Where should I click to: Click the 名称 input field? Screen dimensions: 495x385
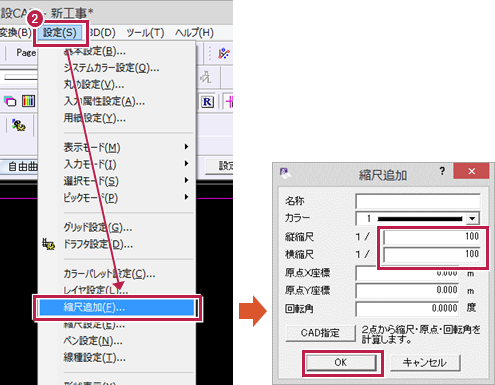(x=418, y=201)
